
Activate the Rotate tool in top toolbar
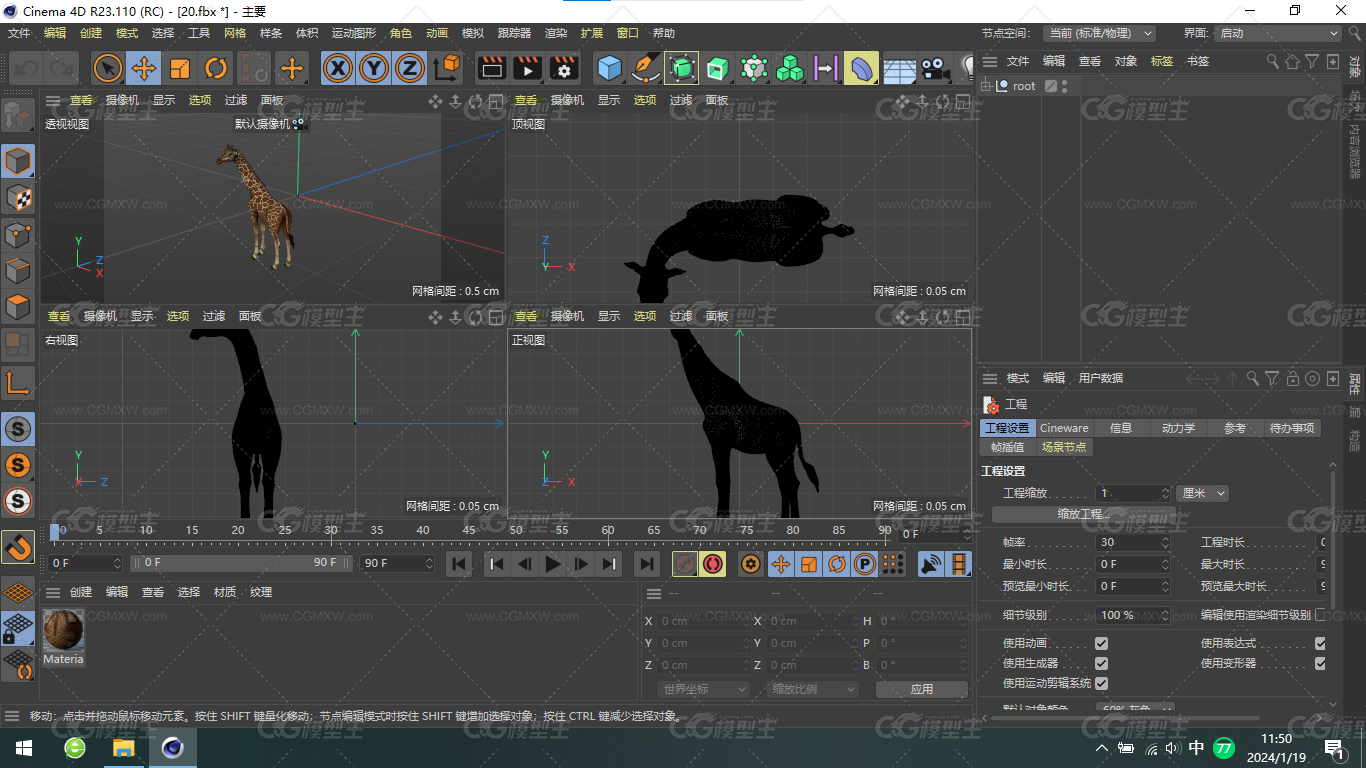[216, 68]
